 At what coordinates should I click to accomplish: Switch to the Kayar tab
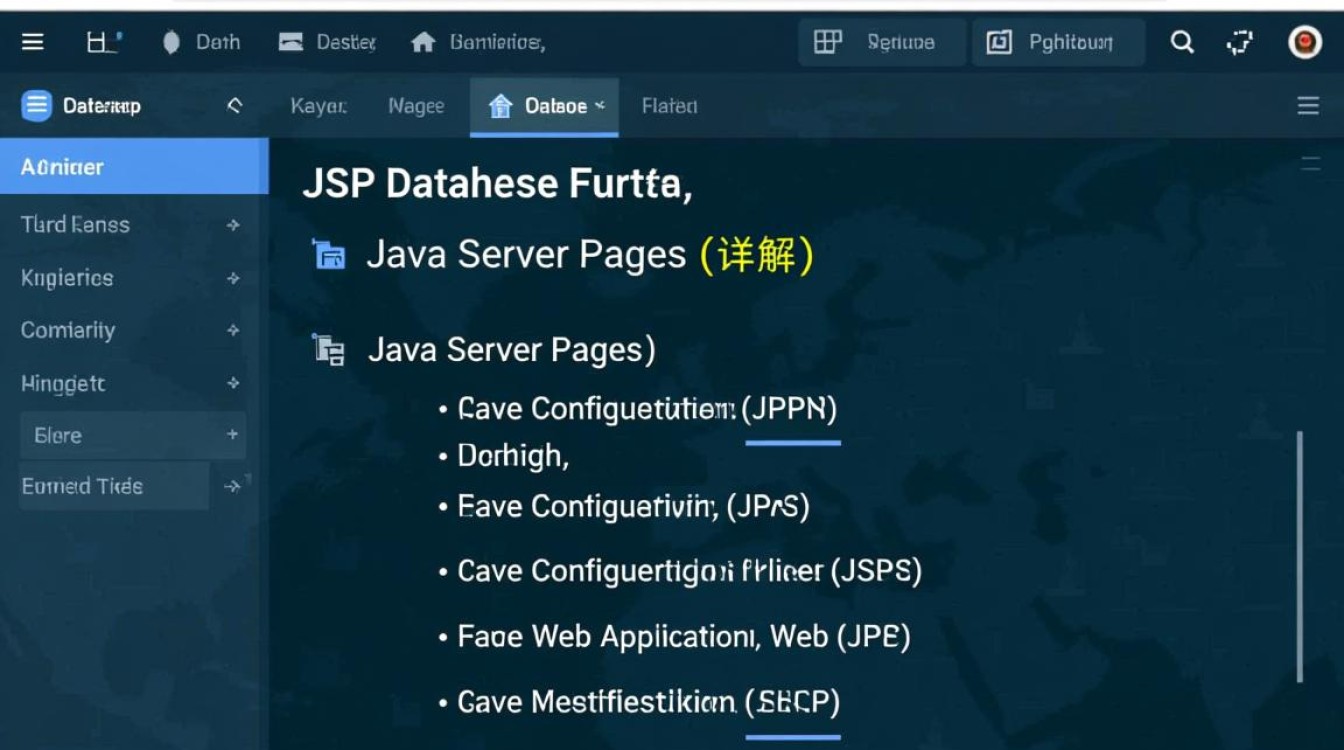(318, 106)
